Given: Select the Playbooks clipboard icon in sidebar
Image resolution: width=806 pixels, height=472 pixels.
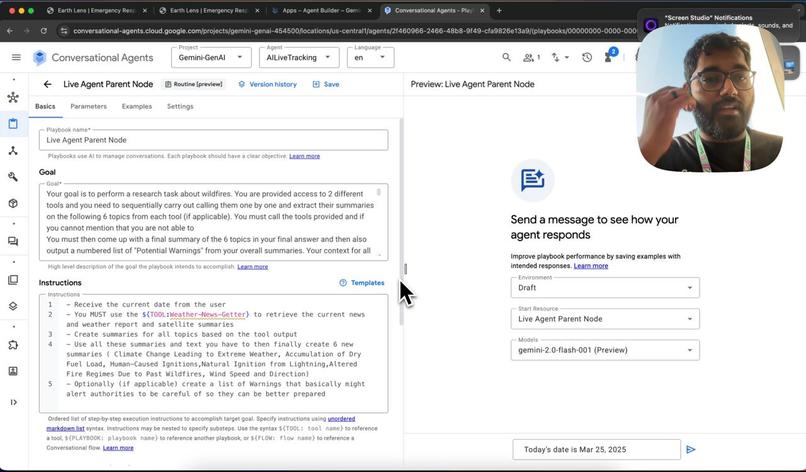Looking at the screenshot, I should point(13,123).
